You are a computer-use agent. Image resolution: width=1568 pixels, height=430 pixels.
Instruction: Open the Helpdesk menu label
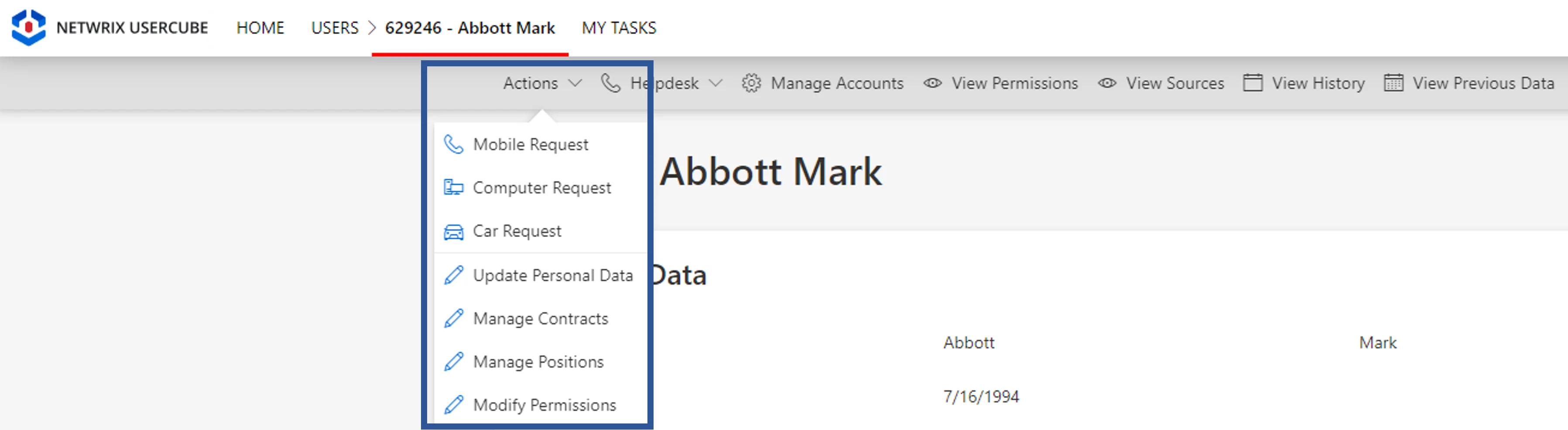point(664,83)
